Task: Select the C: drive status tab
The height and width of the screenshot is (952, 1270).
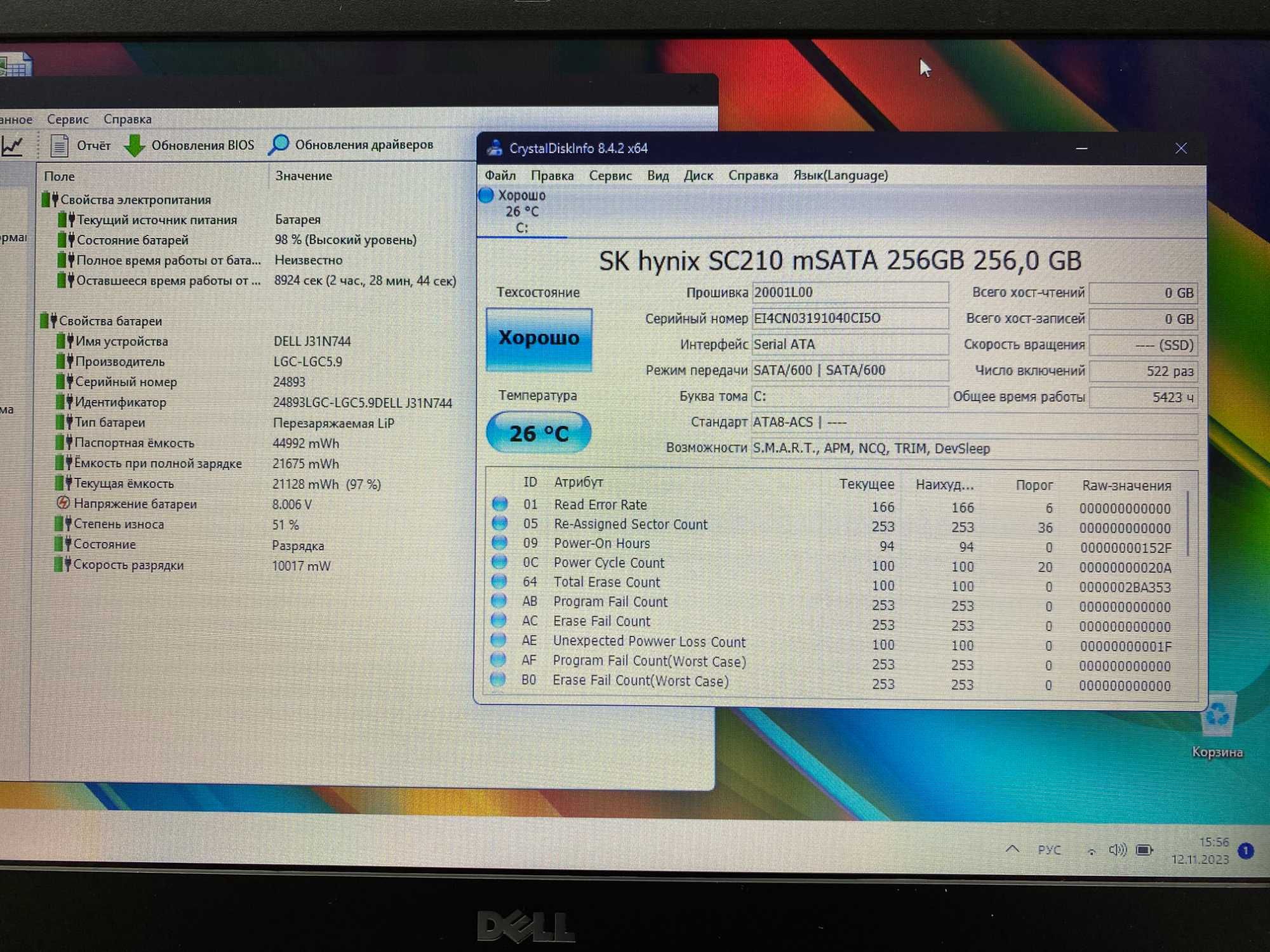Action: point(521,213)
